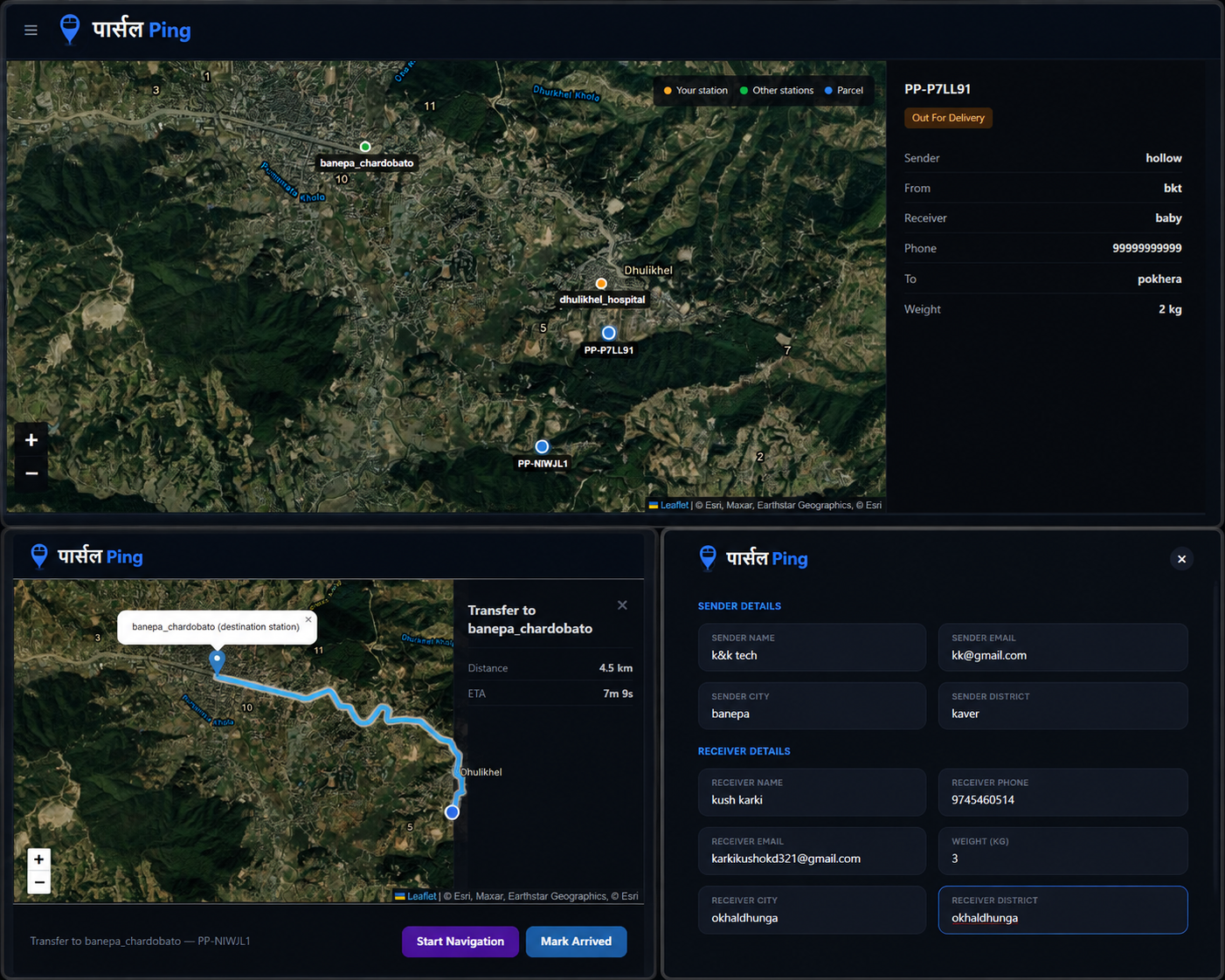Viewport: 1225px width, 980px height.
Task: Edit the Receiver Phone field
Action: [x=1062, y=792]
